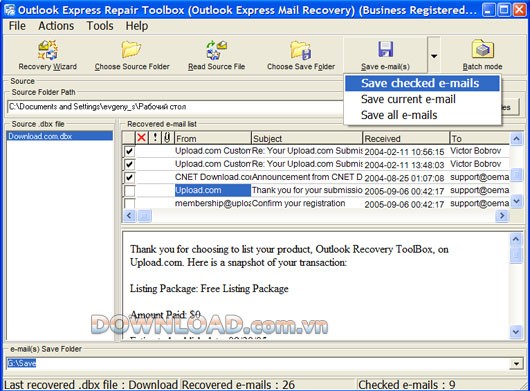Viewport: 530px width, 391px height.
Task: Open the e-mail Save Folder dropdown
Action: click(x=516, y=364)
